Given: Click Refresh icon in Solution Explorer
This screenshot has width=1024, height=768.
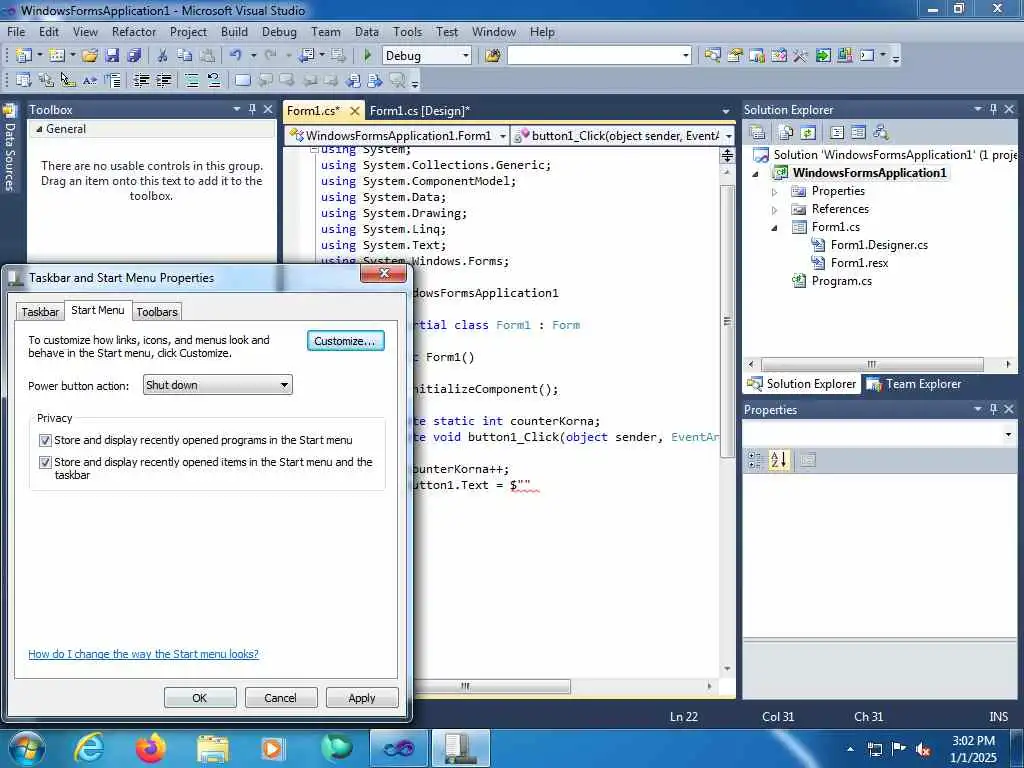Looking at the screenshot, I should (808, 133).
